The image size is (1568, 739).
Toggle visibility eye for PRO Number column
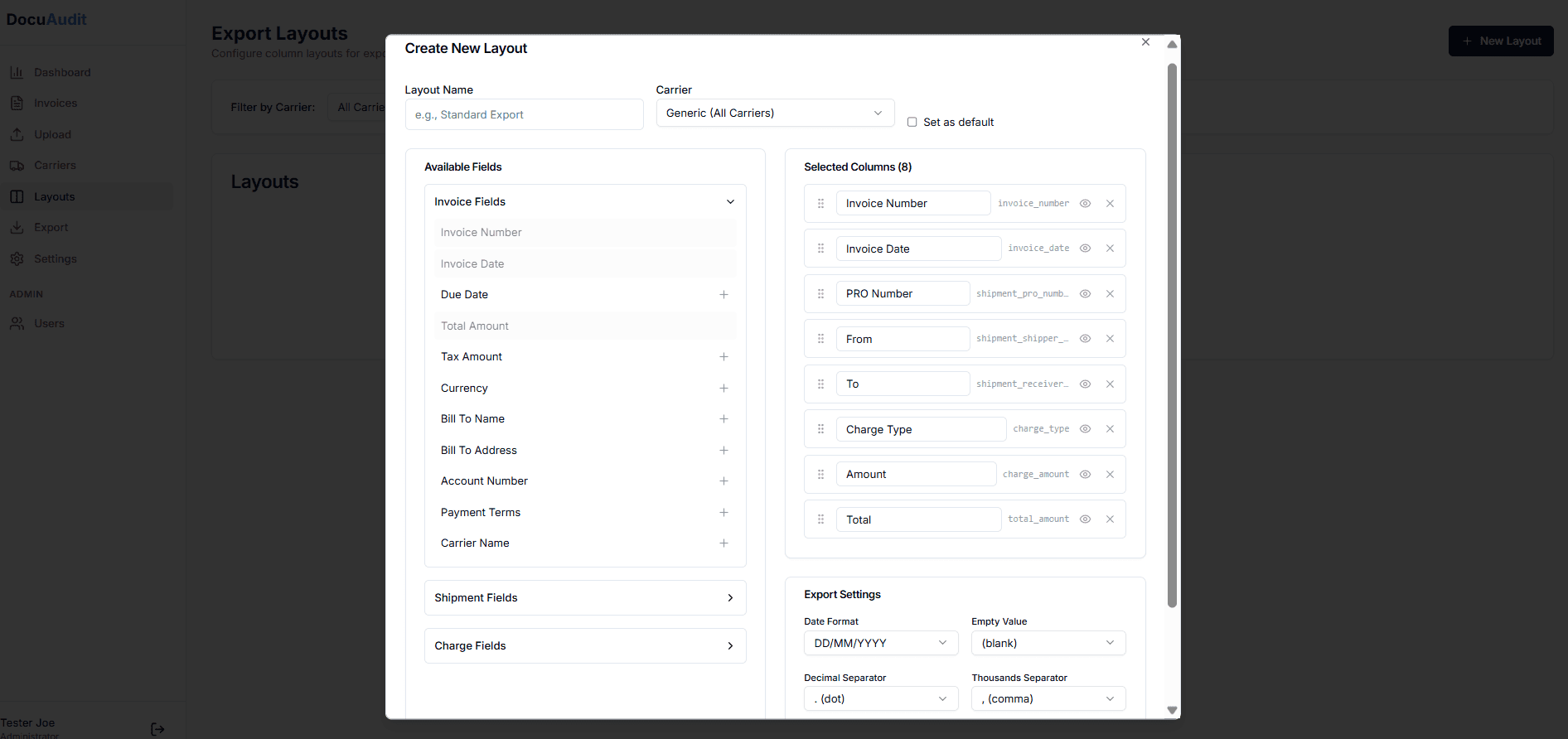coord(1085,294)
